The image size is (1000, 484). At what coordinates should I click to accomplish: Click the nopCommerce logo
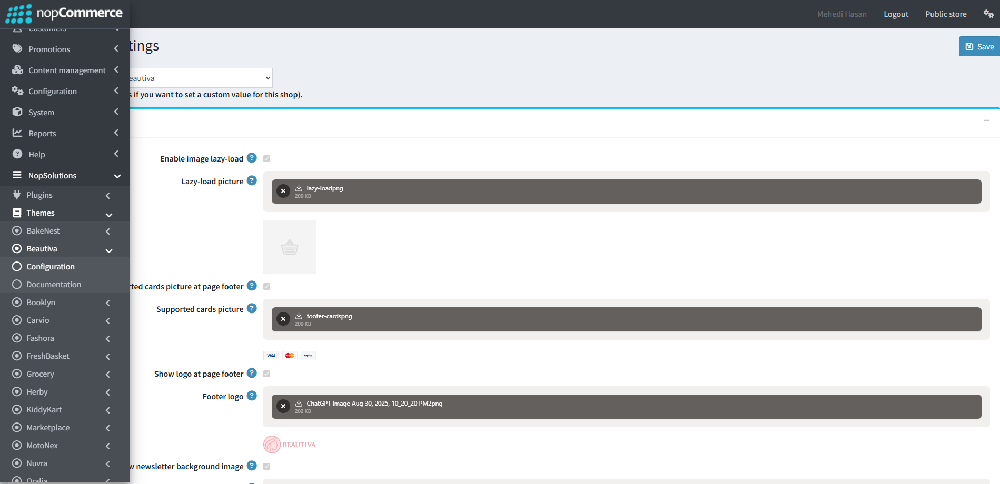coord(64,14)
